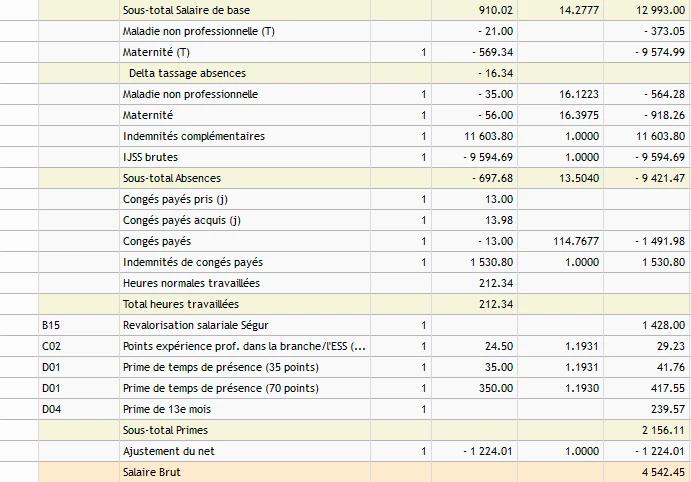The height and width of the screenshot is (482, 691).
Task: Click the Revalorisation salariale Ségur label
Action: (195, 325)
